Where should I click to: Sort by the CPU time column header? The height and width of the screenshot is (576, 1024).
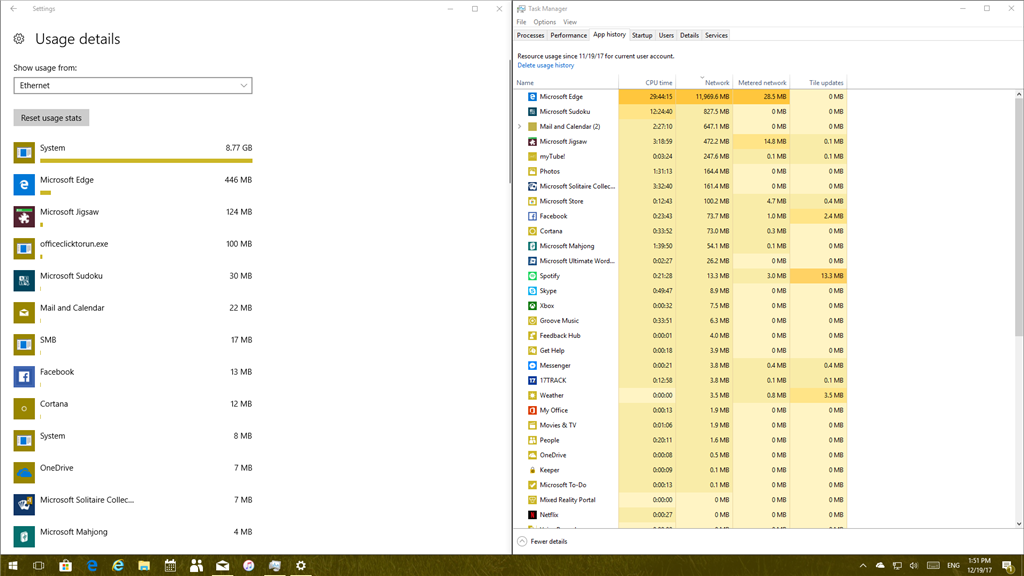point(647,83)
